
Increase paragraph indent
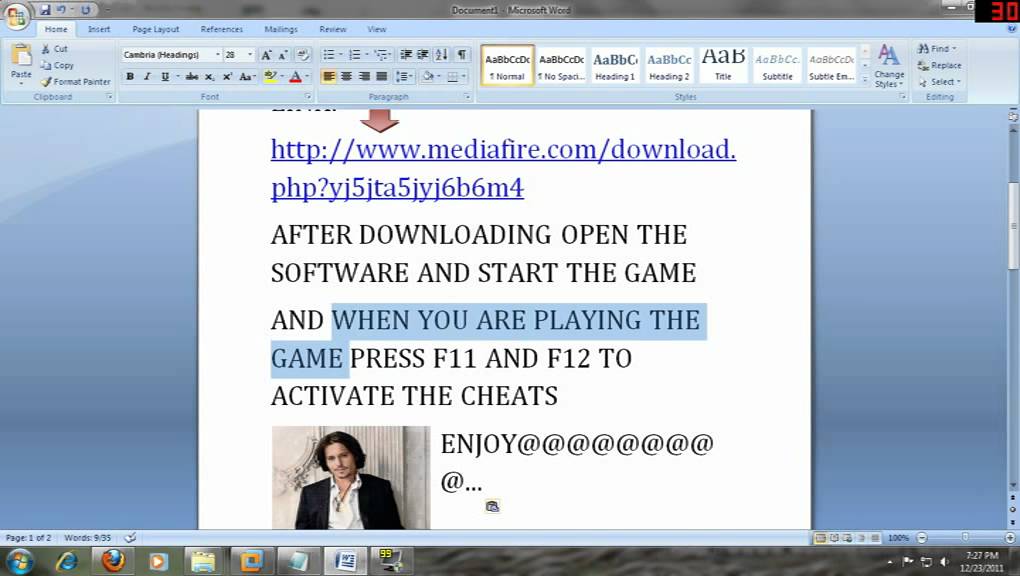pos(422,55)
